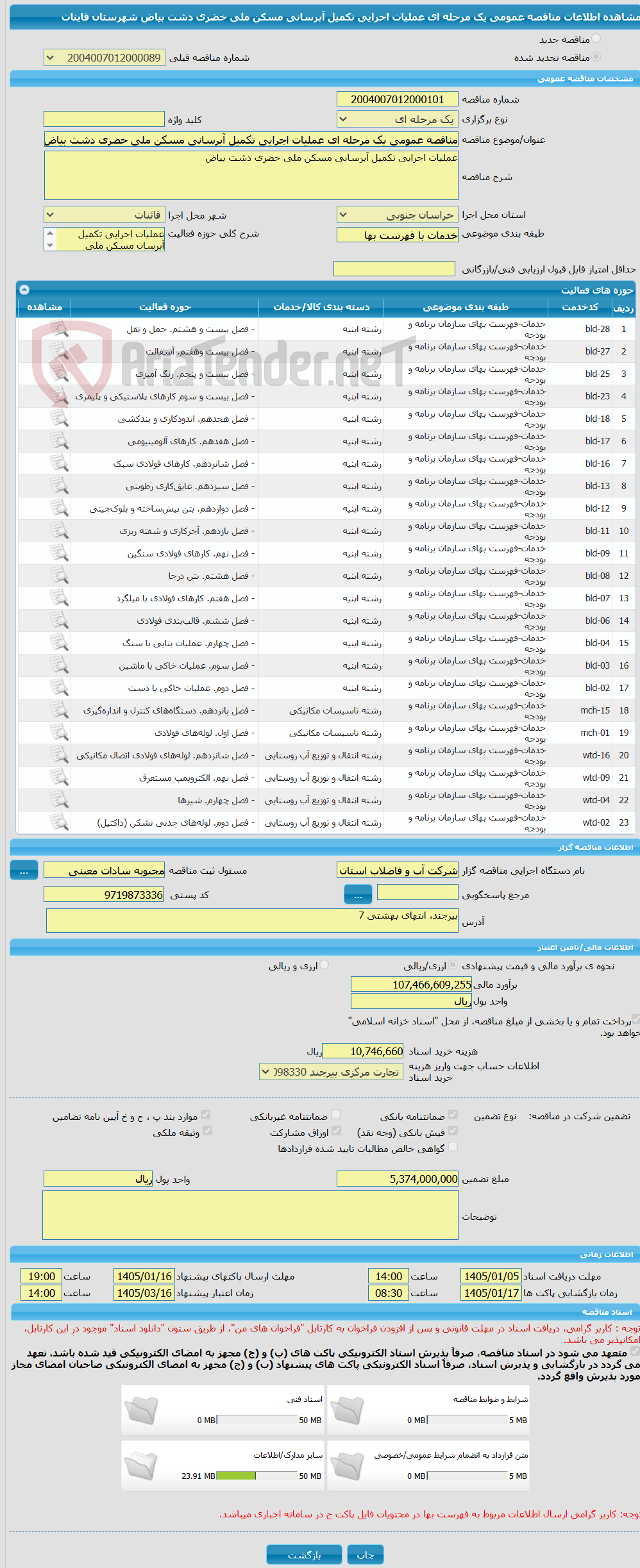640x1568 pixels.
Task: Open view icon for row bld-02
Action: pos(59,688)
